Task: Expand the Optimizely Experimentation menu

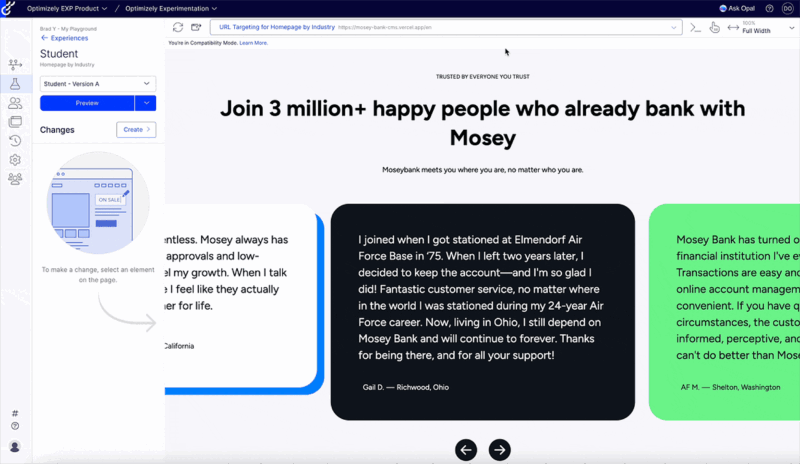Action: tap(171, 8)
